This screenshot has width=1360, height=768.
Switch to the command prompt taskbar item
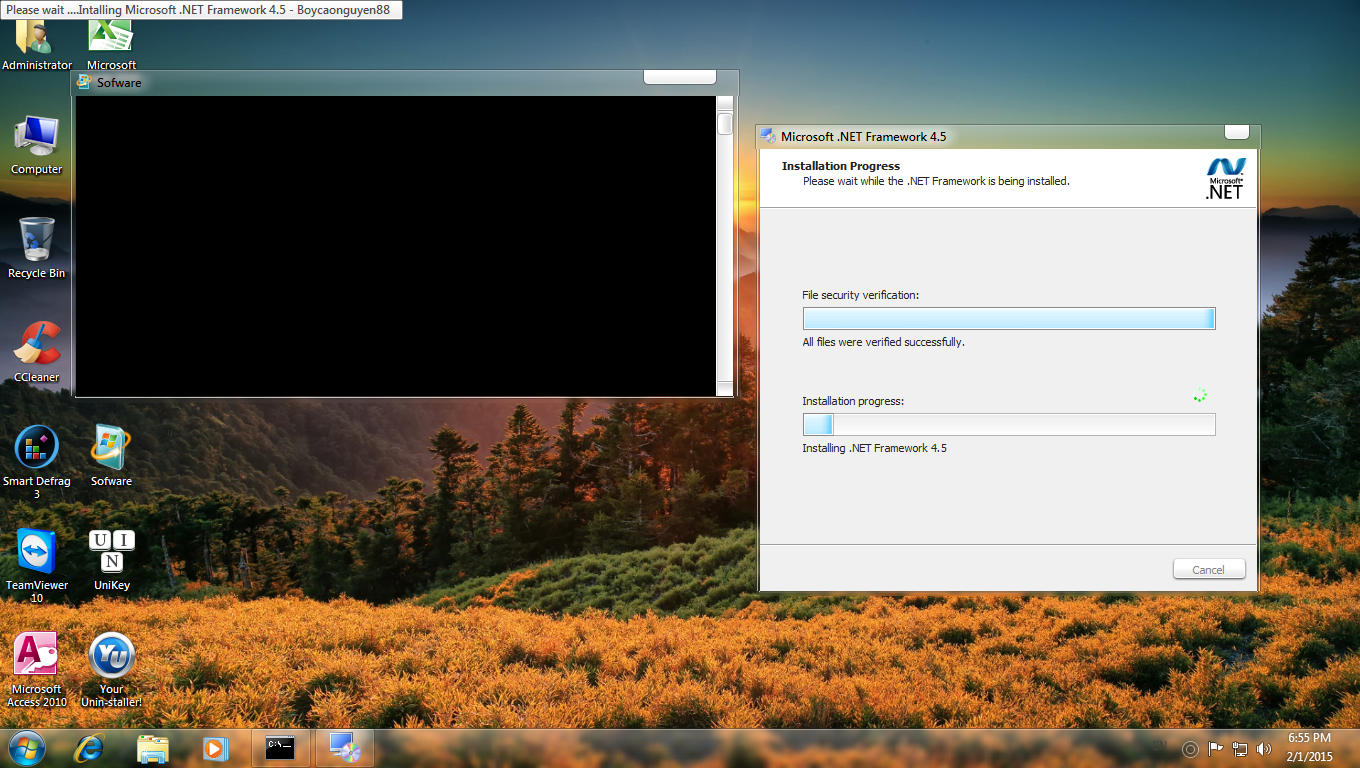click(281, 748)
